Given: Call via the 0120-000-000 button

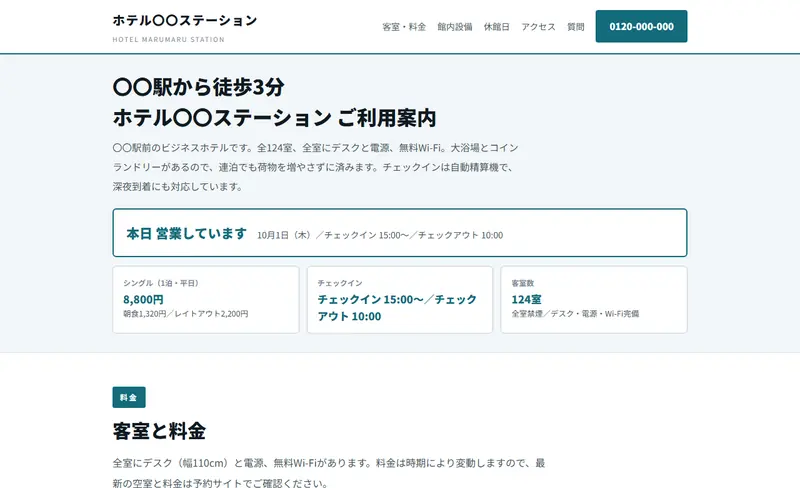Looking at the screenshot, I should (641, 26).
